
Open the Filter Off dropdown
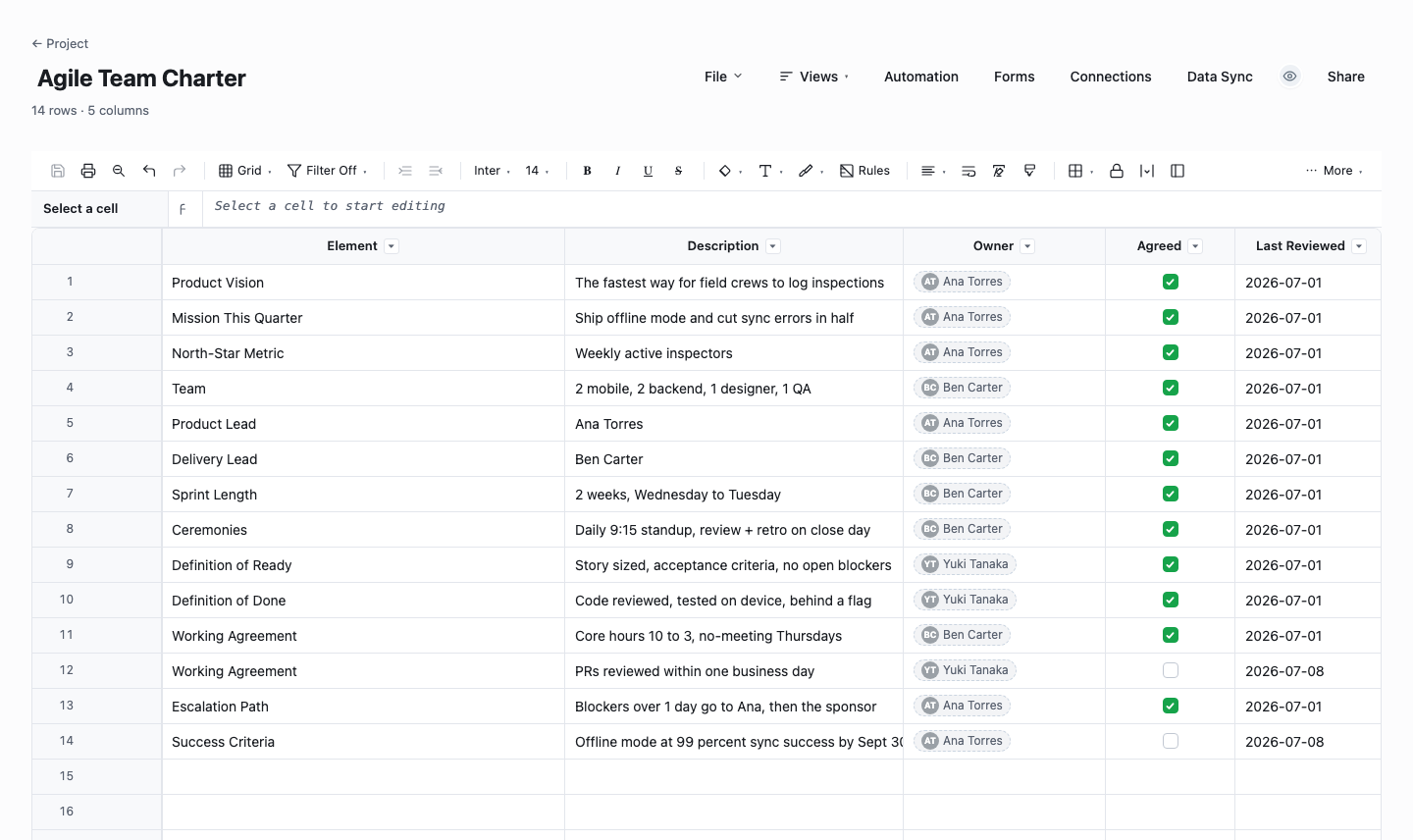pyautogui.click(x=328, y=171)
